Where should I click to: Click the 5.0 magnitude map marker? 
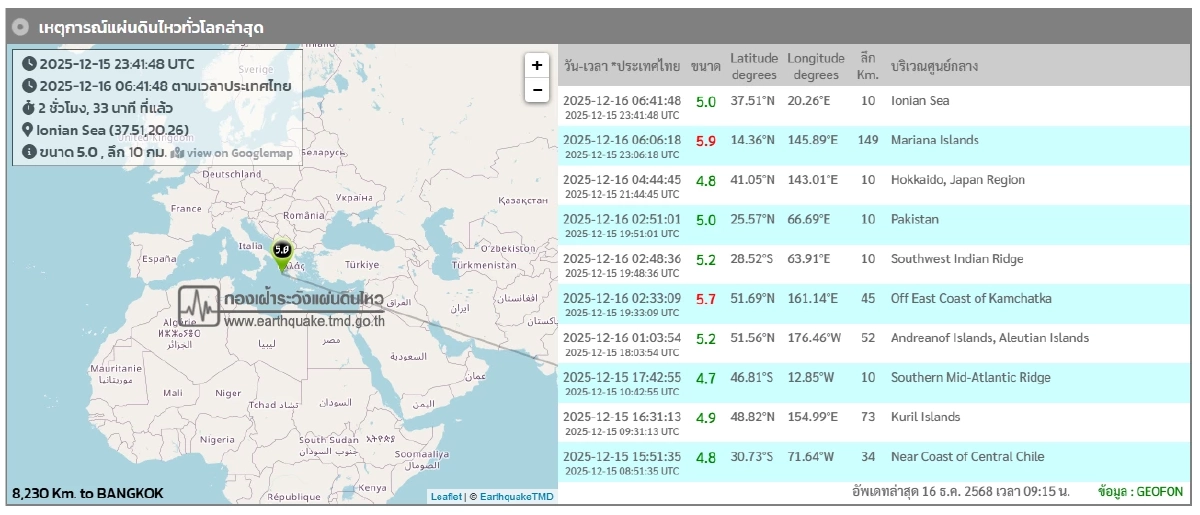(x=282, y=255)
